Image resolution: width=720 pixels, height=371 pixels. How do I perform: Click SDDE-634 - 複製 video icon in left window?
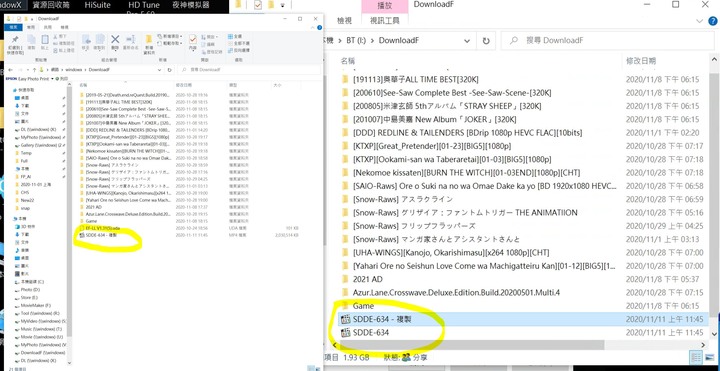point(82,235)
